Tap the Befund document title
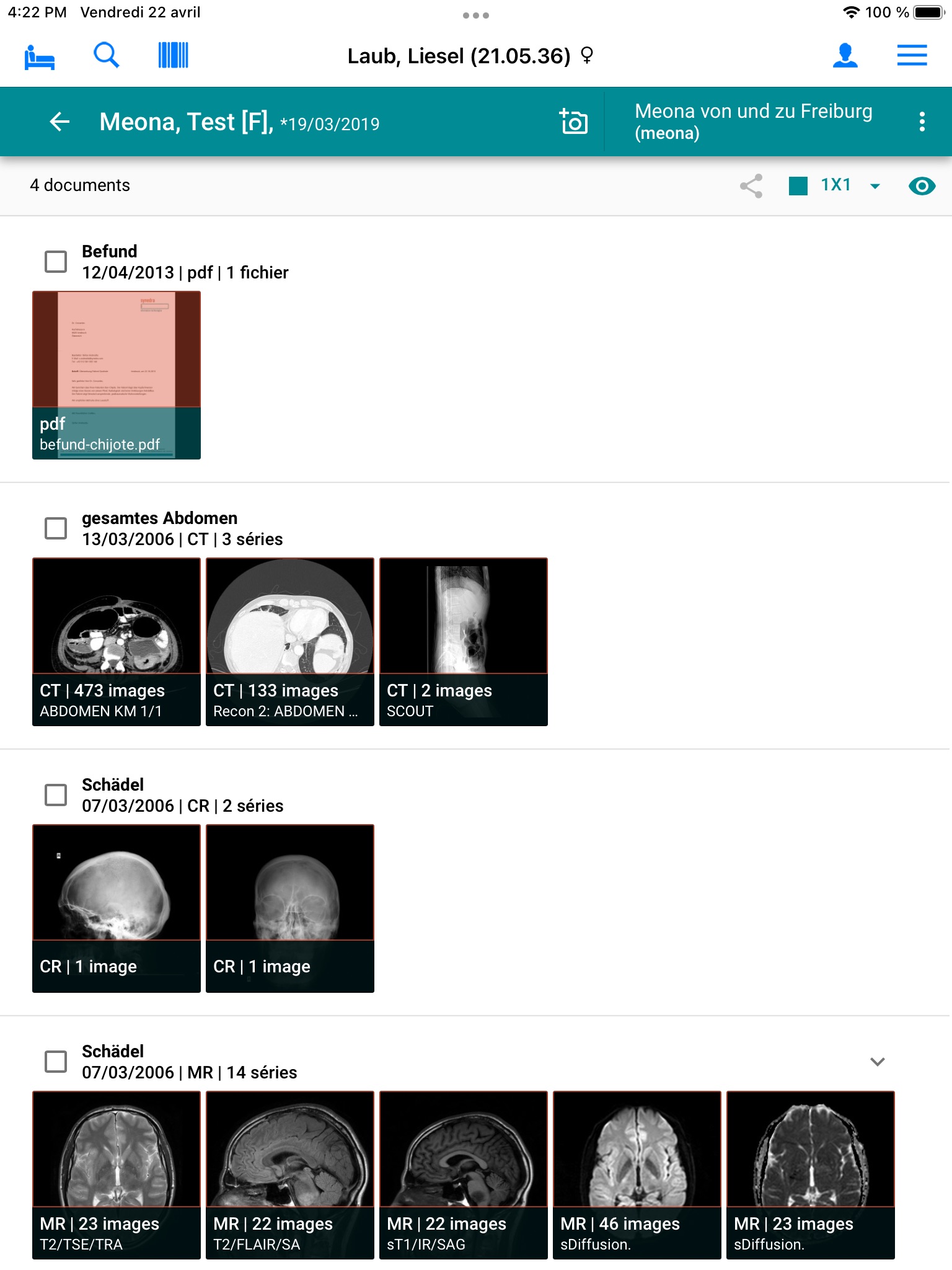The image size is (952, 1270). [110, 251]
